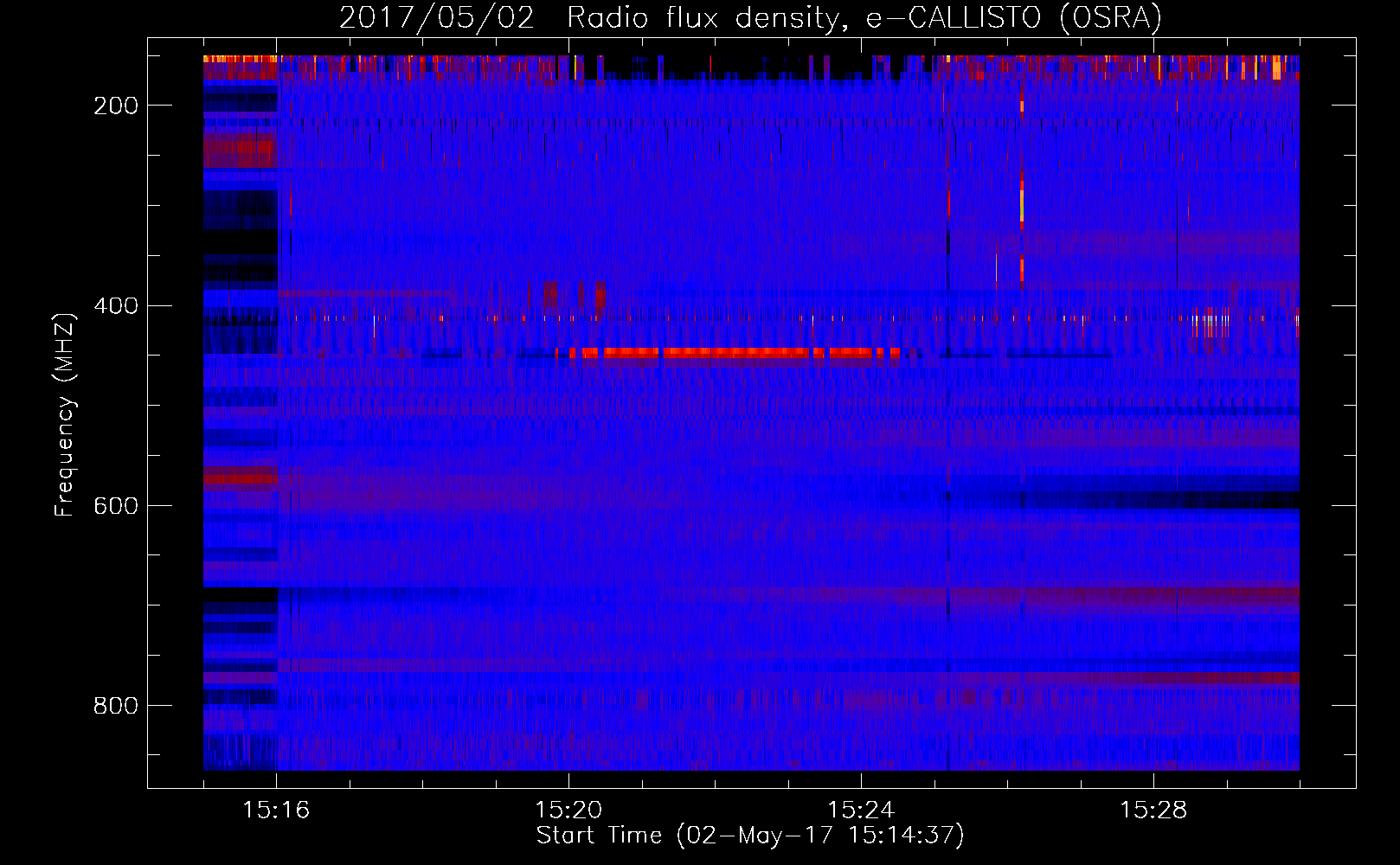Click the 15:16 time tick label
The height and width of the screenshot is (865, 1400).
coord(276,811)
